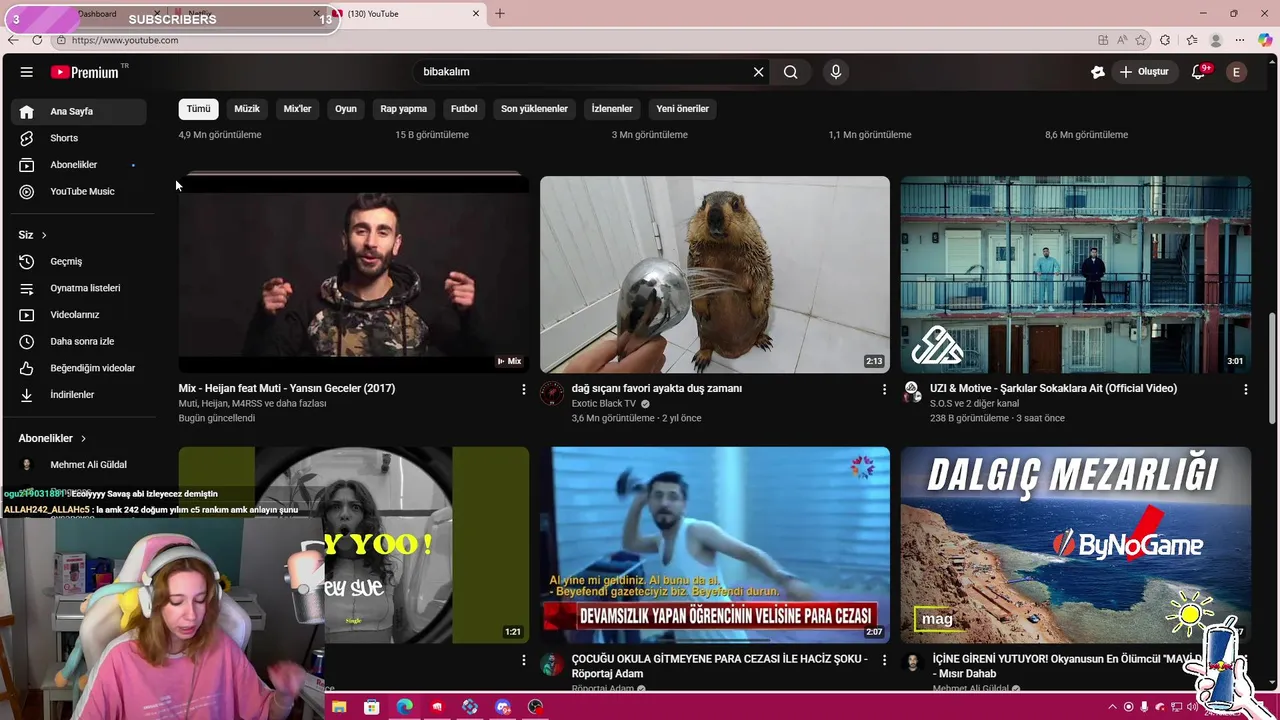
Task: Open the notifications bell
Action: (1198, 72)
